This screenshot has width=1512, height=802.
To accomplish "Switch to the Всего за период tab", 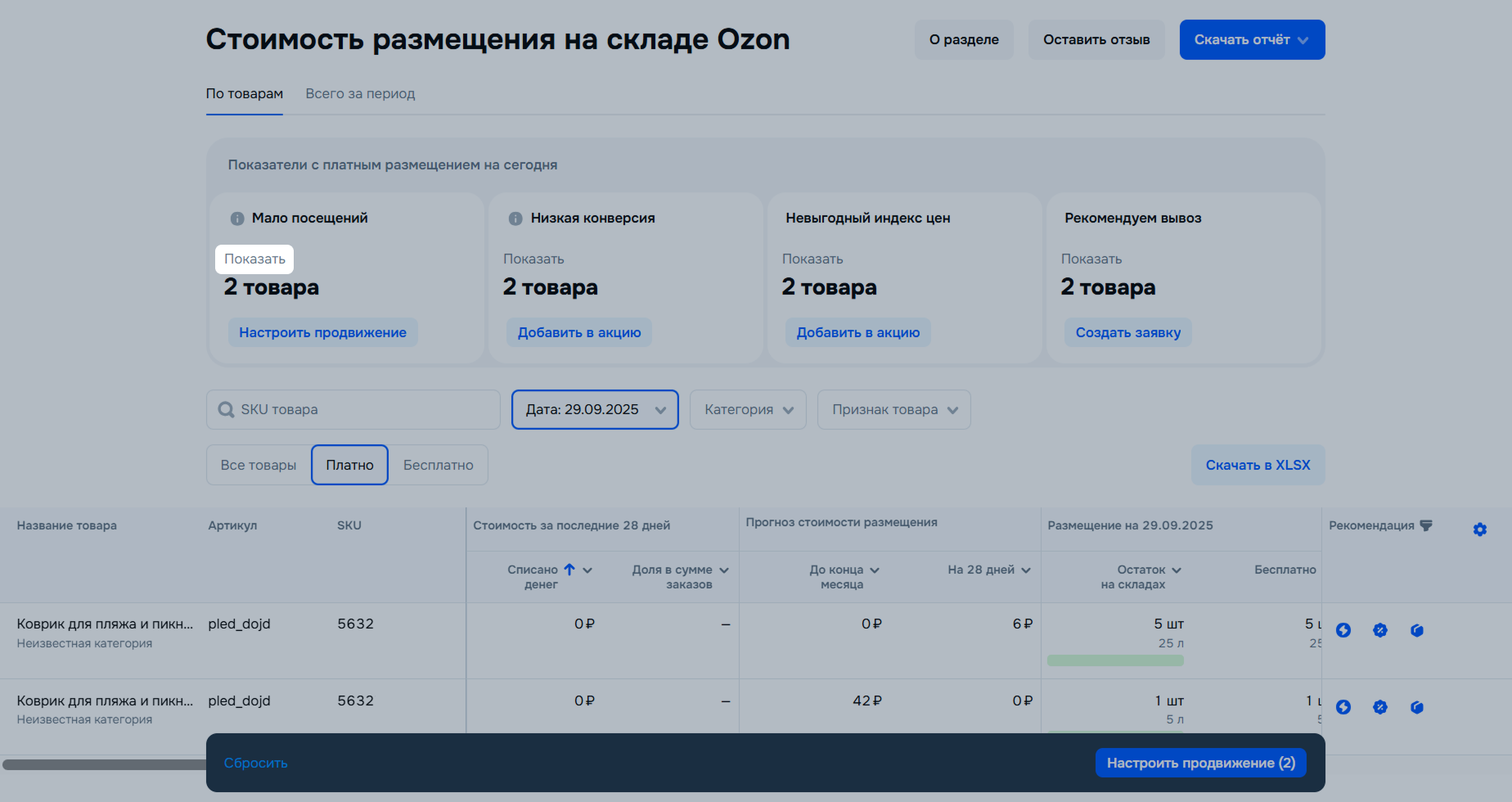I will (x=360, y=93).
